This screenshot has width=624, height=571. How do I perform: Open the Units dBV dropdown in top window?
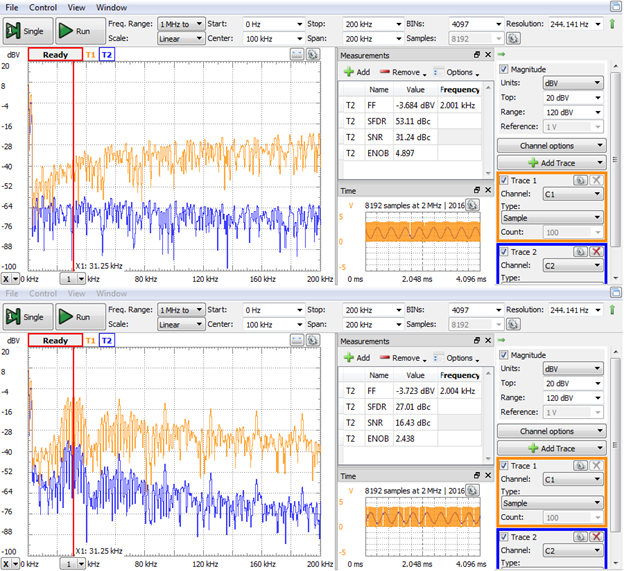(x=573, y=83)
